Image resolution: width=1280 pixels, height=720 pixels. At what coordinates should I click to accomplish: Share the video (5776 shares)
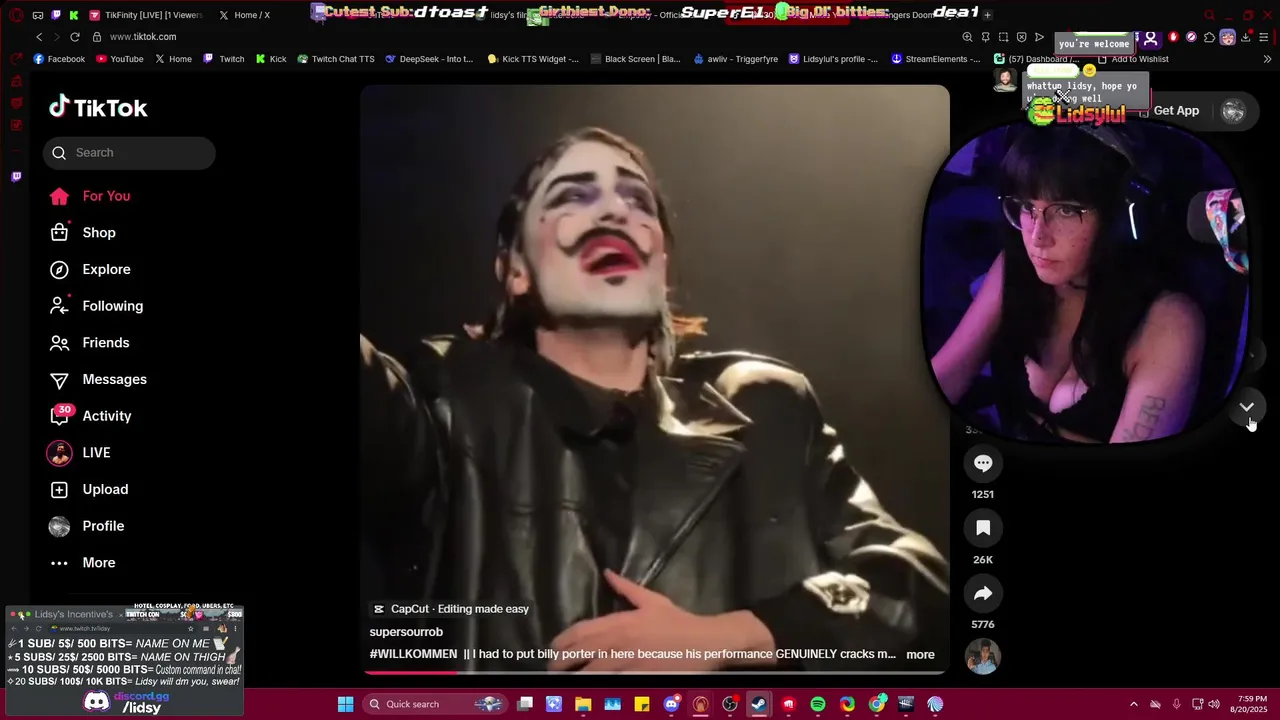[x=983, y=594]
